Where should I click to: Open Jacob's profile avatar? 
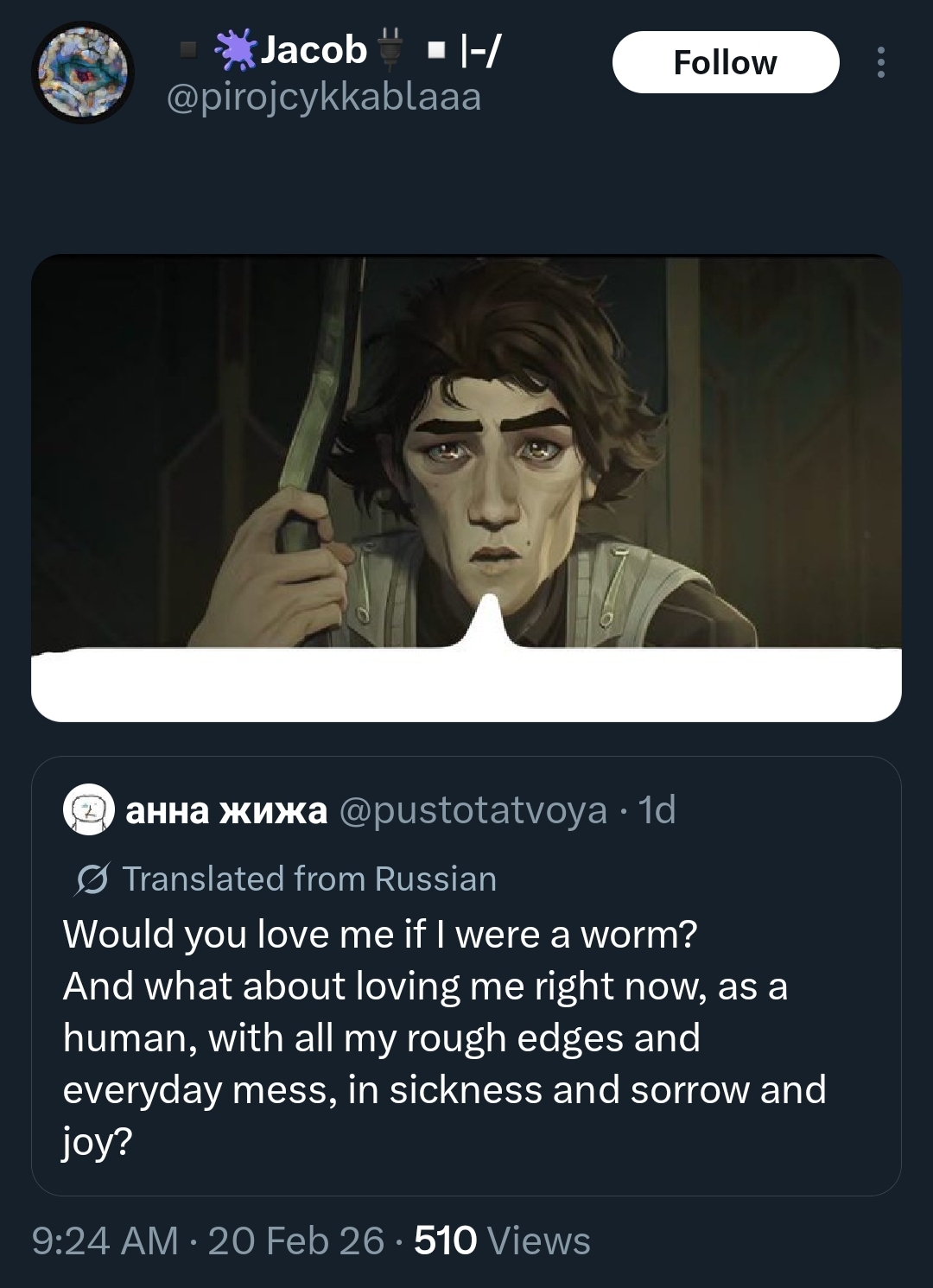coord(83,73)
